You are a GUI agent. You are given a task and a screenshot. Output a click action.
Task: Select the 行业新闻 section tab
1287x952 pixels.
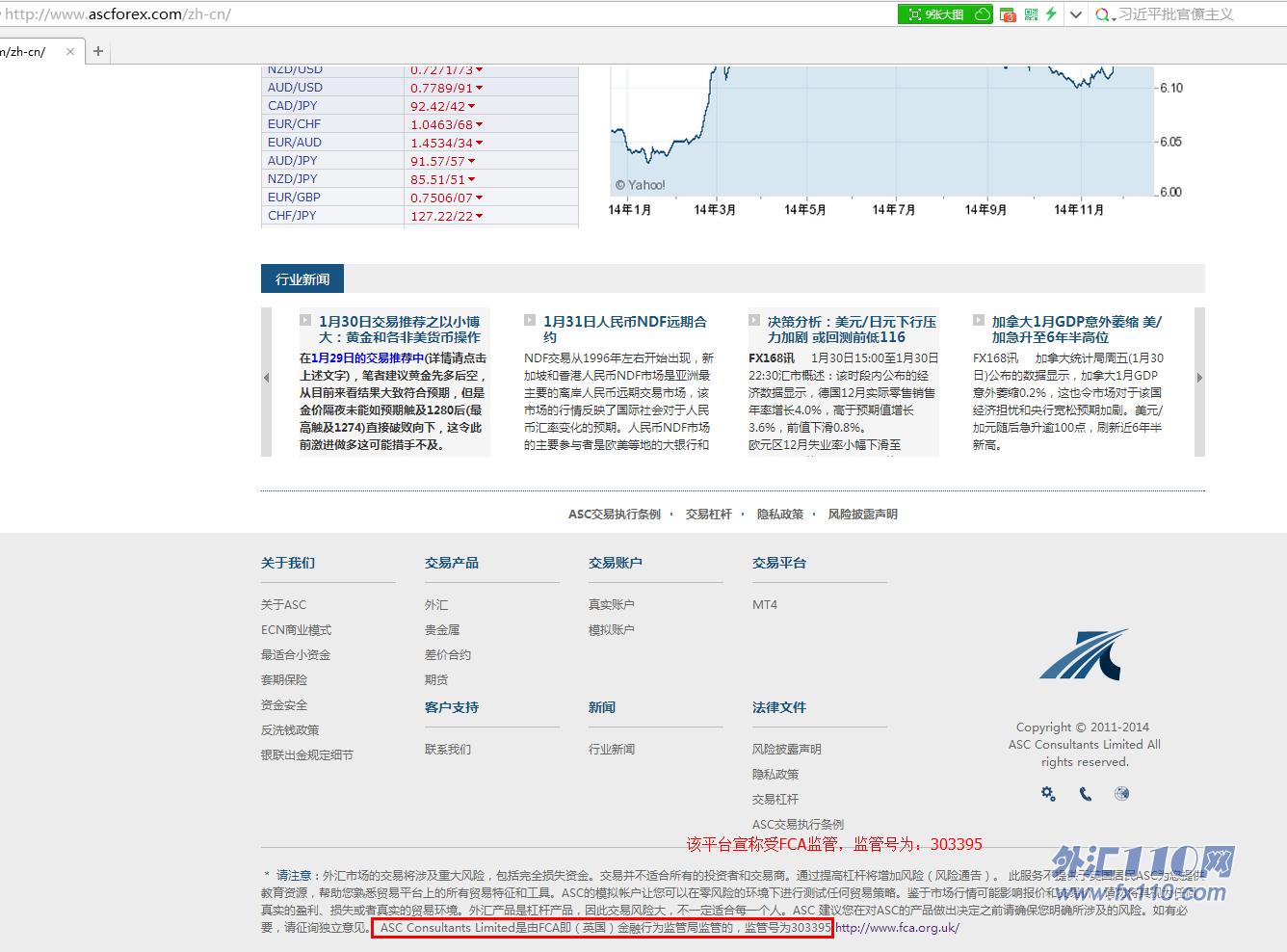coord(302,278)
